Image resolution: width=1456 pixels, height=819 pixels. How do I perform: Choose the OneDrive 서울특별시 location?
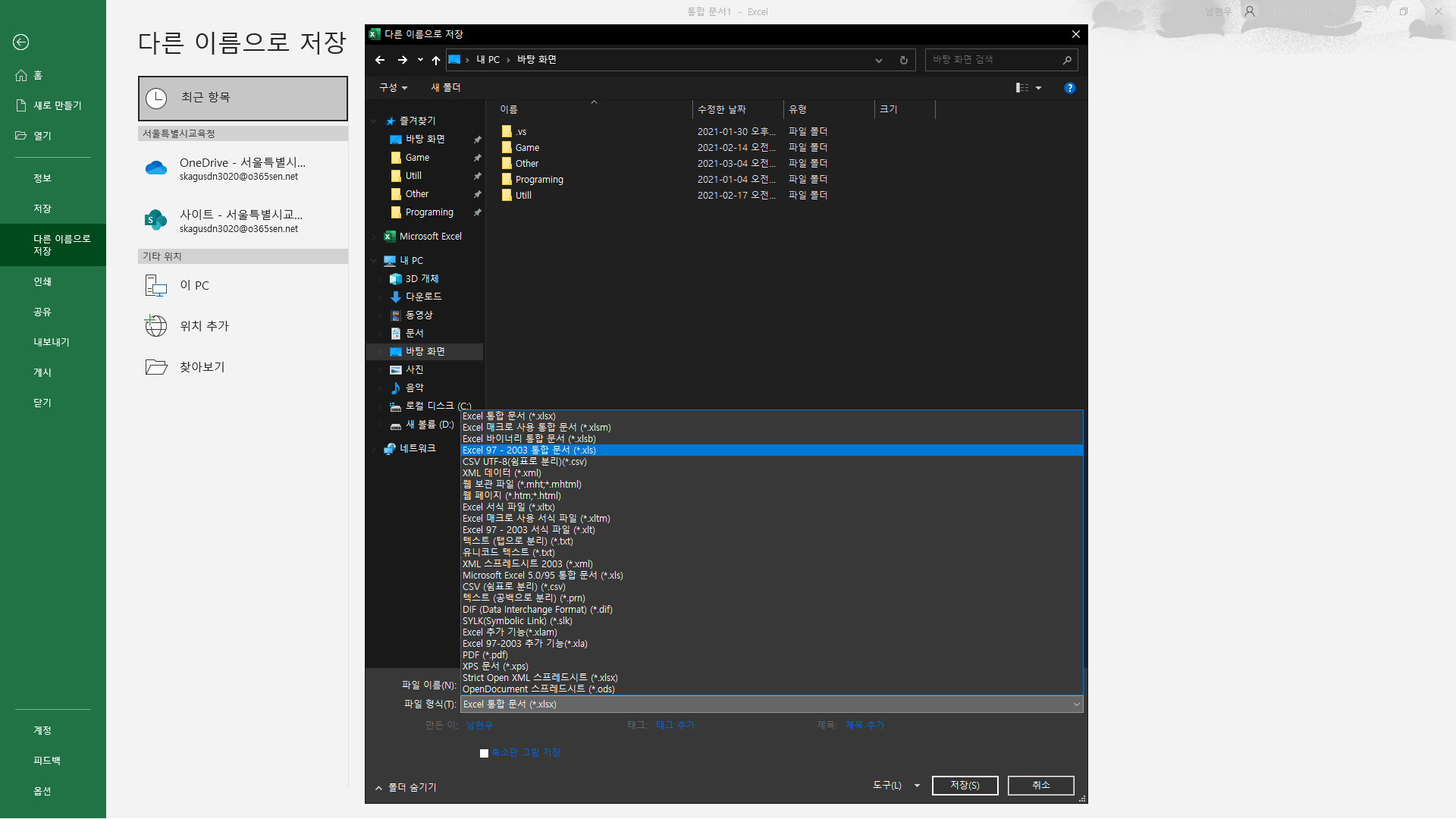(243, 168)
